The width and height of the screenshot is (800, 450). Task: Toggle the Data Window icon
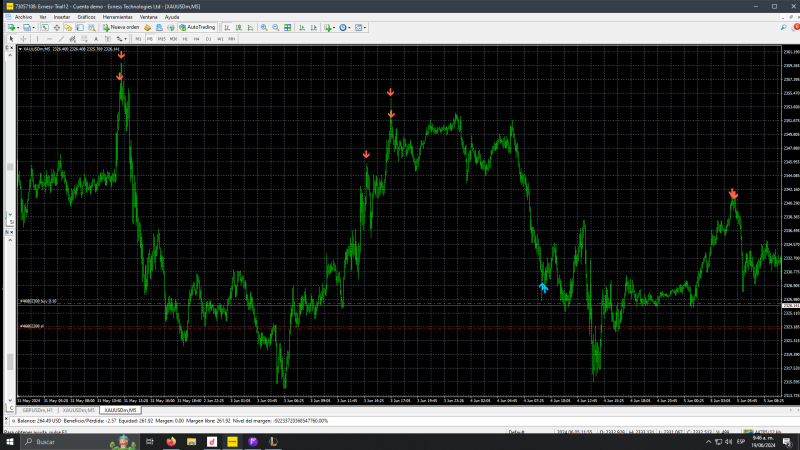(57, 28)
